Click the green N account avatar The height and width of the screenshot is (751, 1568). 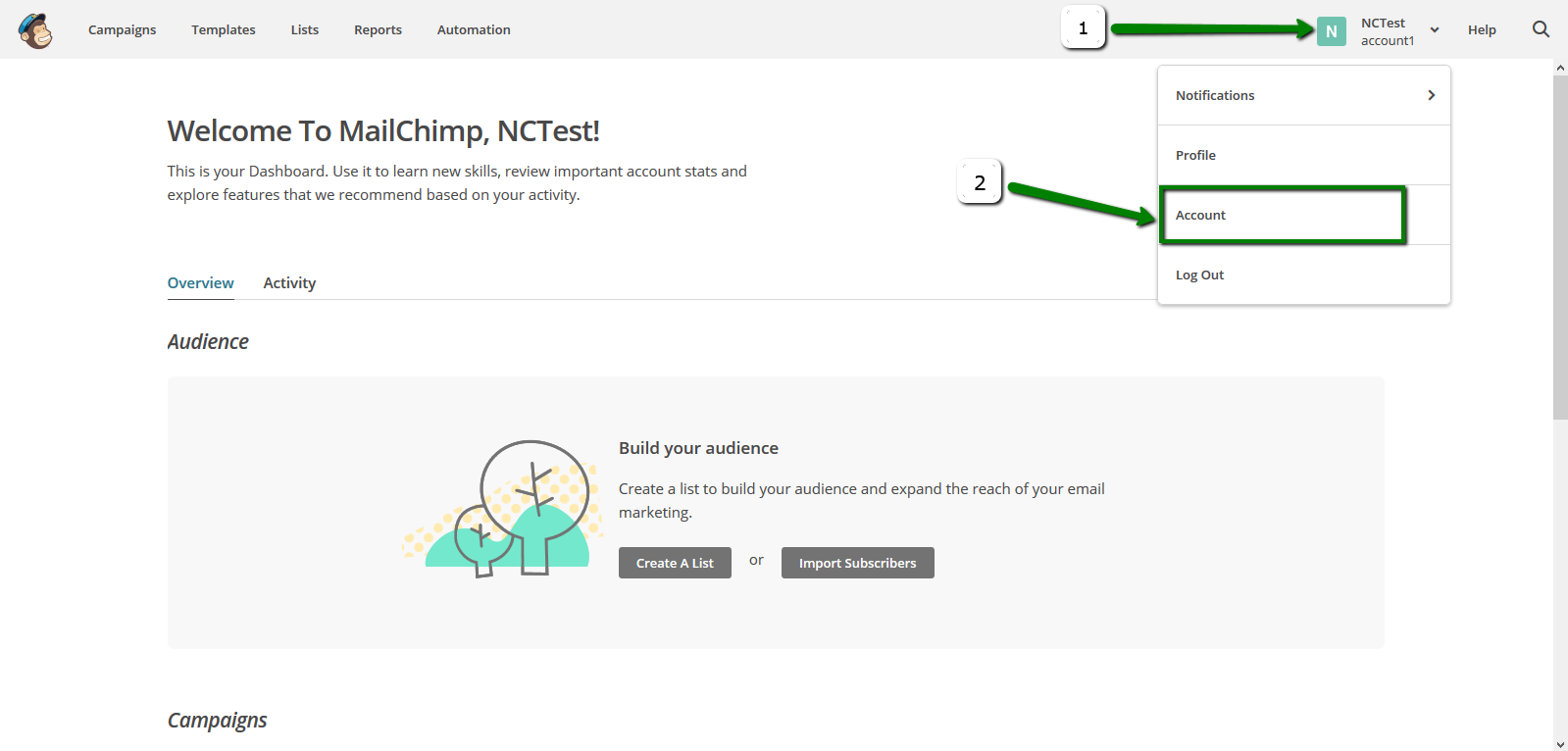(1331, 31)
